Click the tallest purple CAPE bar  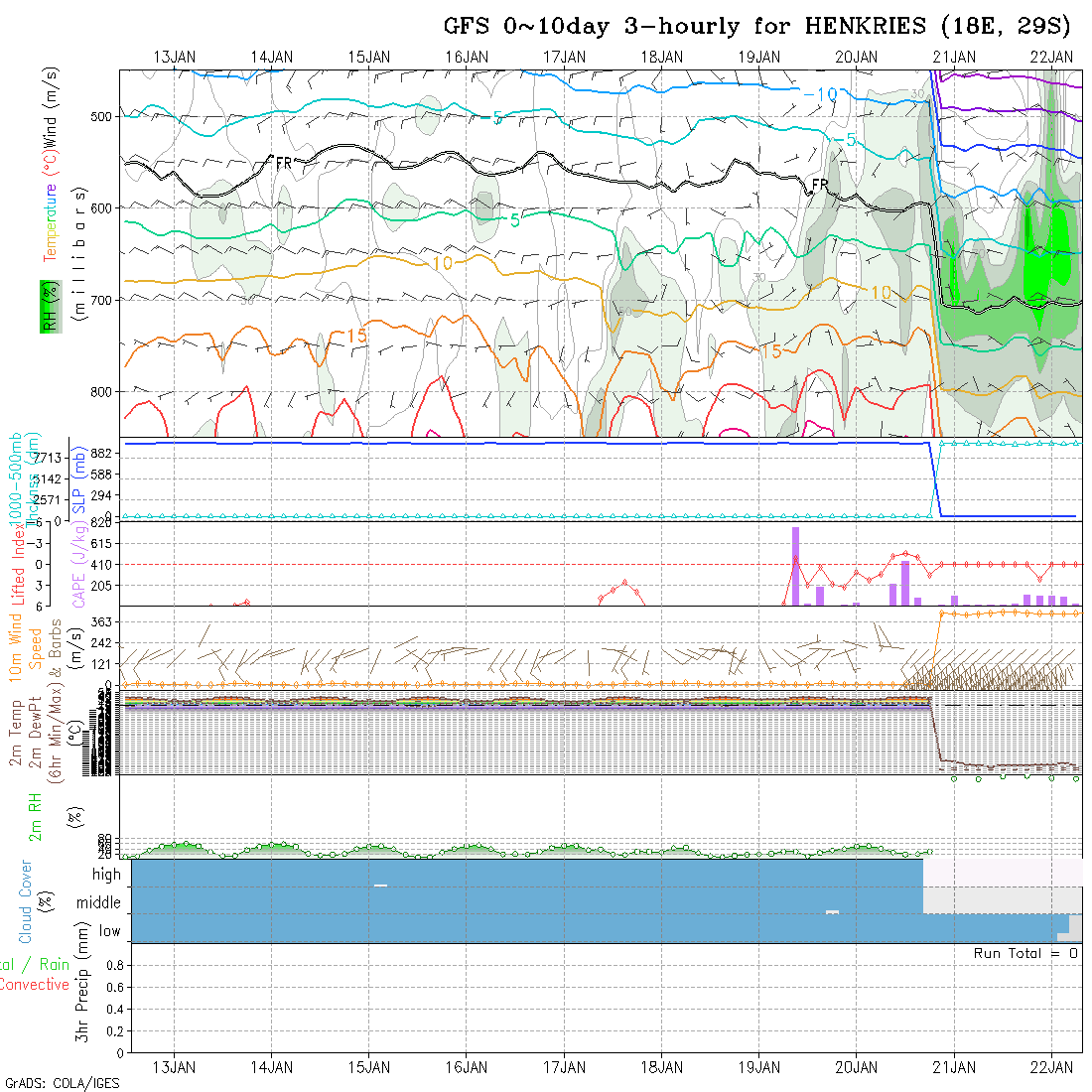pos(795,566)
